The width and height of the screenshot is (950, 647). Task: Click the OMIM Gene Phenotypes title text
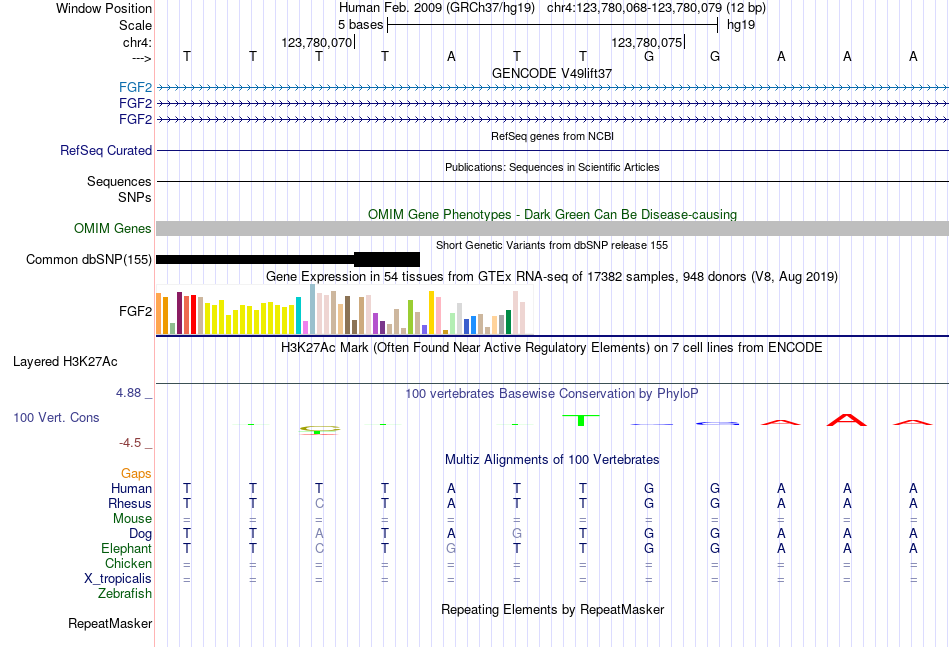[x=552, y=214]
